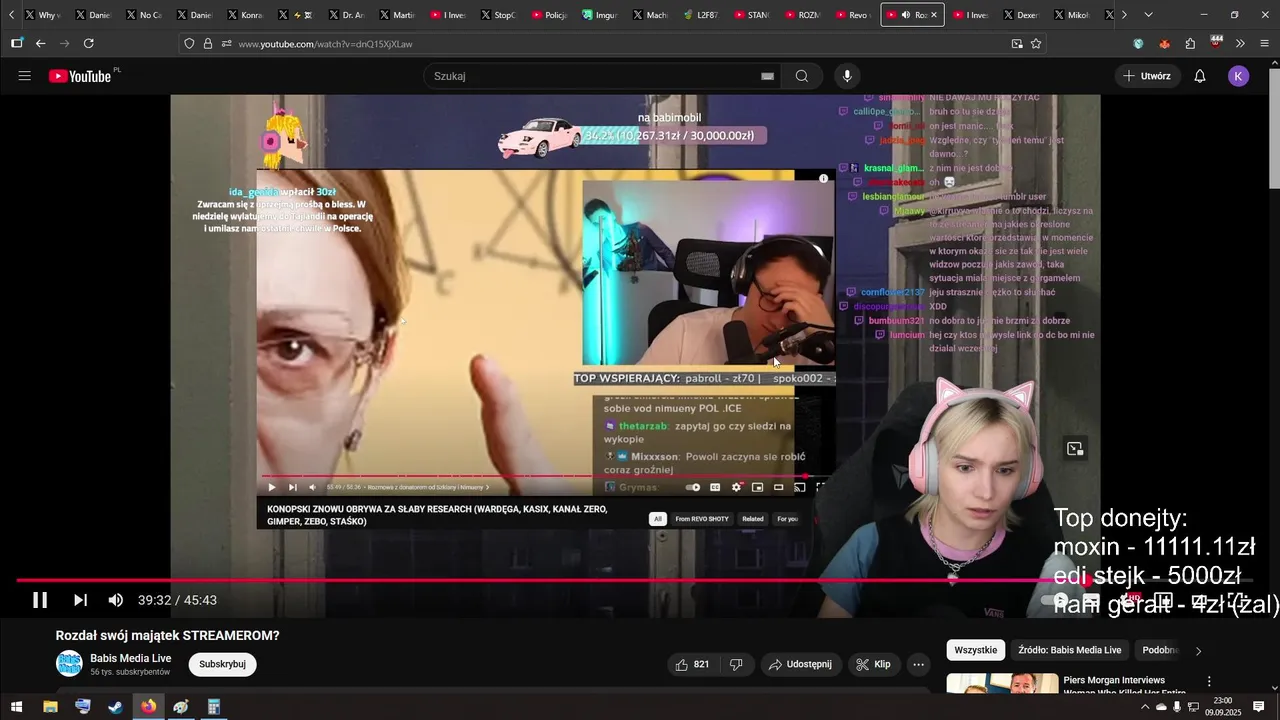Screen dimensions: 1280x720
Task: Open the Piers Morgan Interviews video thumbnail
Action: coord(1002,684)
